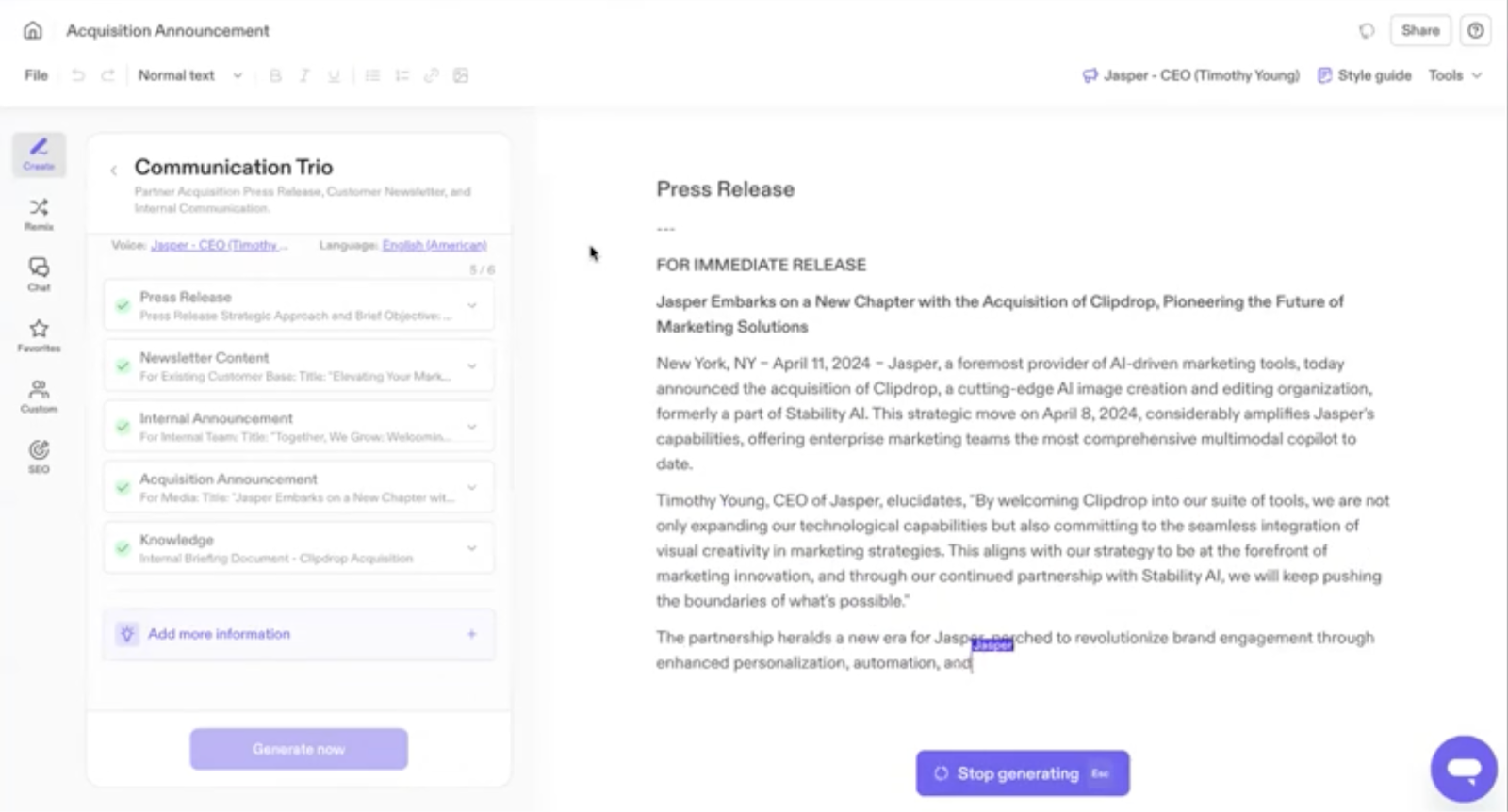Click the undo arrow icon
The height and width of the screenshot is (812, 1508).
pyautogui.click(x=78, y=75)
